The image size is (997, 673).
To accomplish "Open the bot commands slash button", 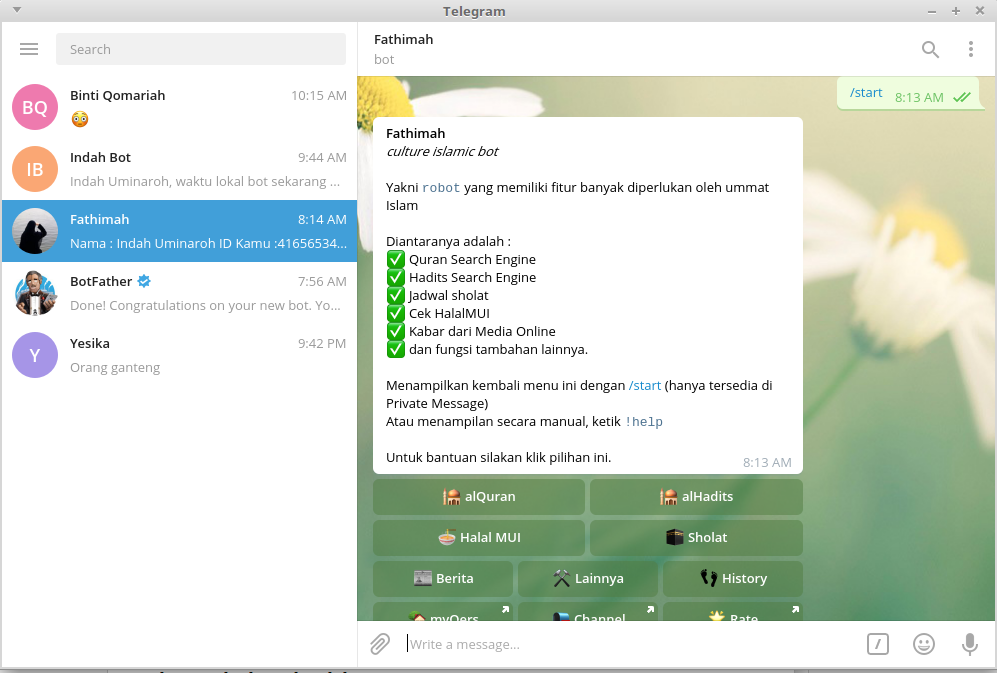I will [877, 644].
